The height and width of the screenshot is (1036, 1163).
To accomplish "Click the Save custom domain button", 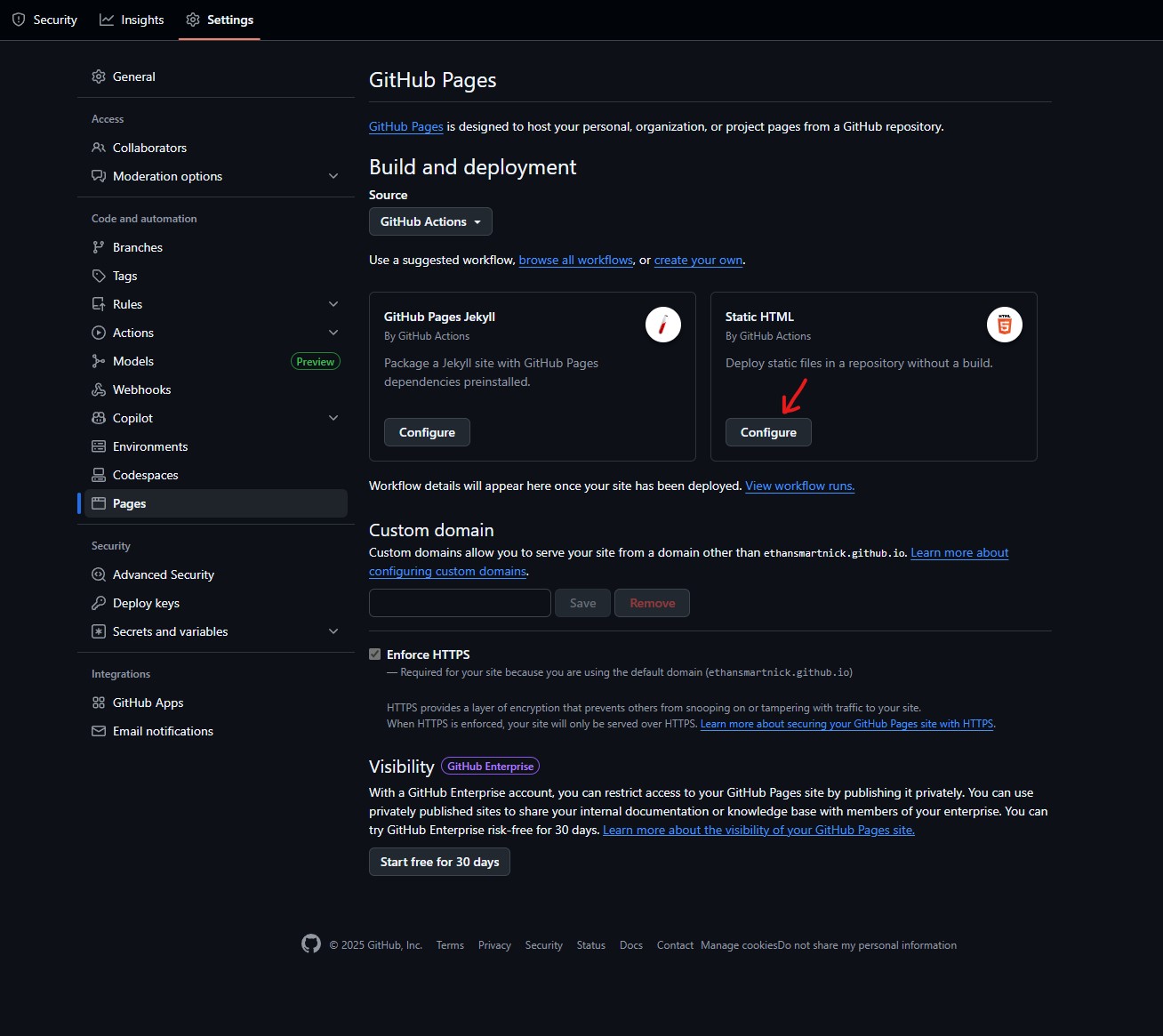I will (x=582, y=603).
